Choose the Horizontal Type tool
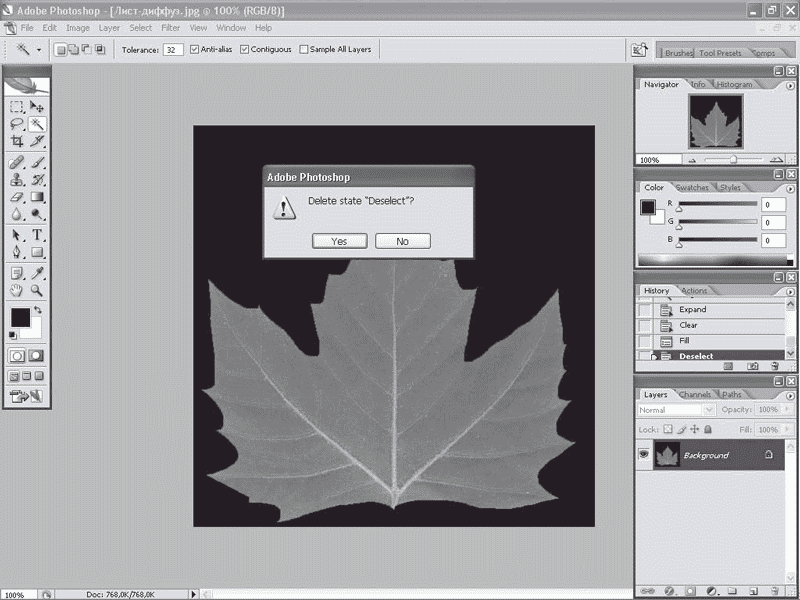The width and height of the screenshot is (800, 600). pyautogui.click(x=37, y=234)
